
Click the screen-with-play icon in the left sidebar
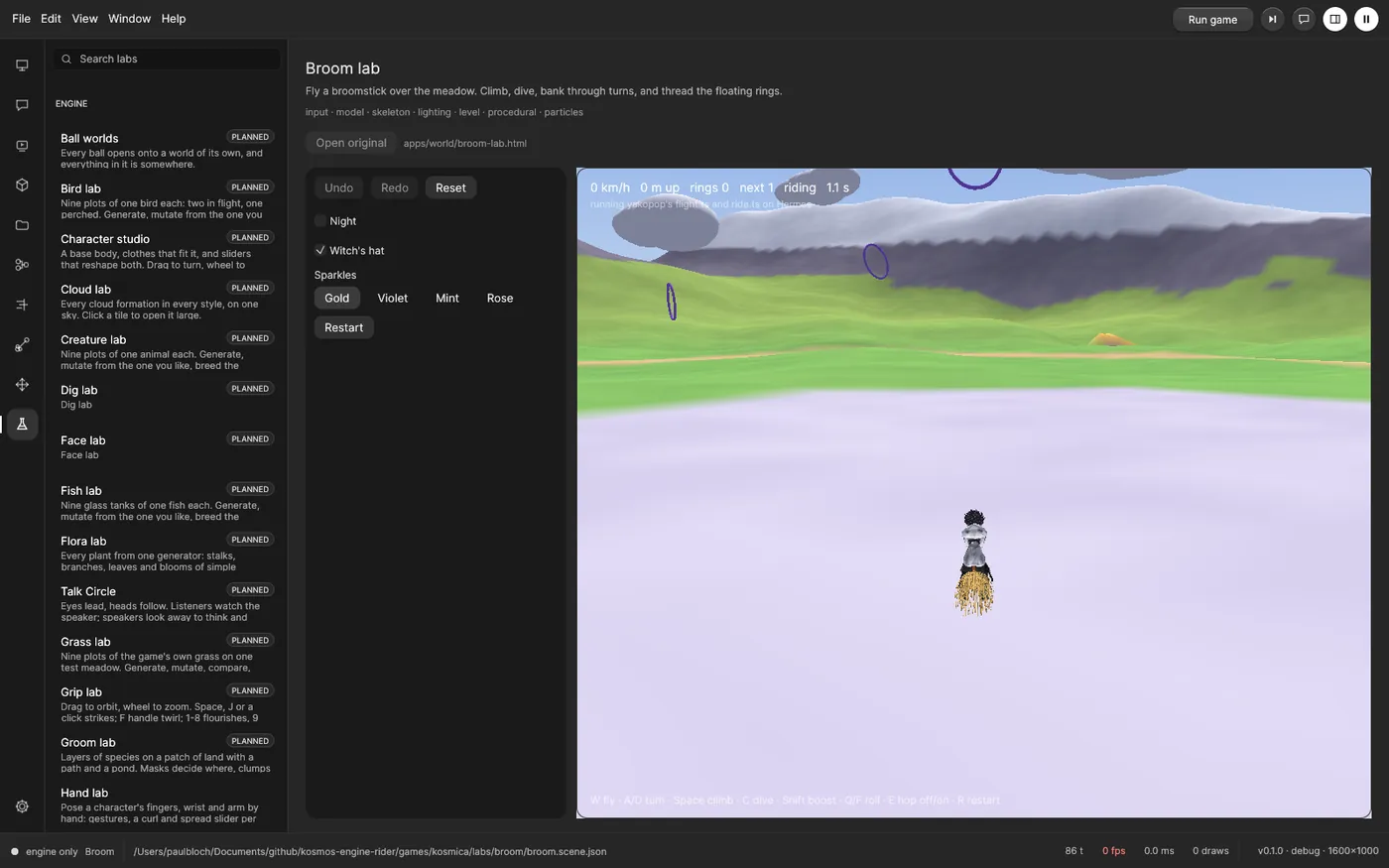pos(22,146)
